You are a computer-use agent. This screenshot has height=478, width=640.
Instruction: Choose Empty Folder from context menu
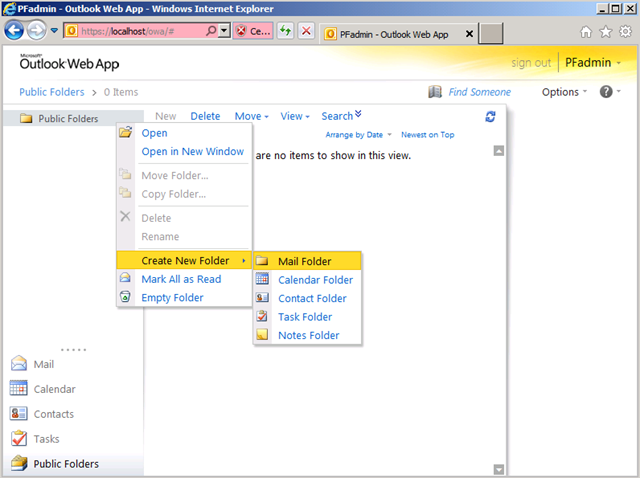tap(184, 298)
